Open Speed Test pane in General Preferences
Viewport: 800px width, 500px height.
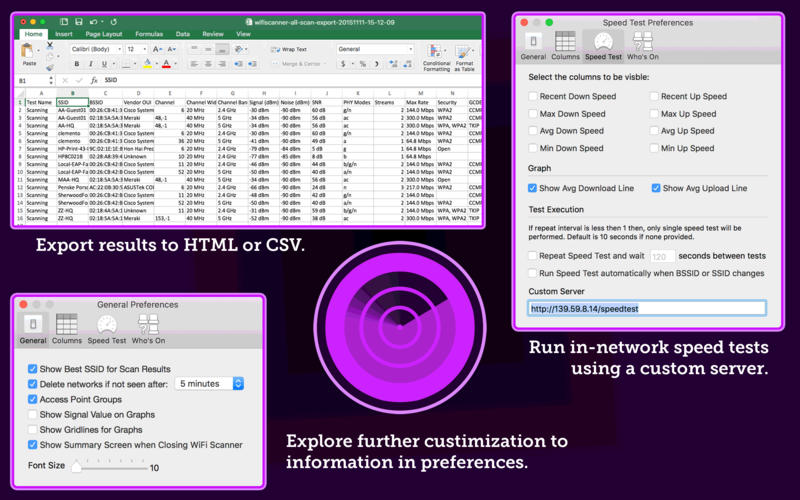point(107,329)
